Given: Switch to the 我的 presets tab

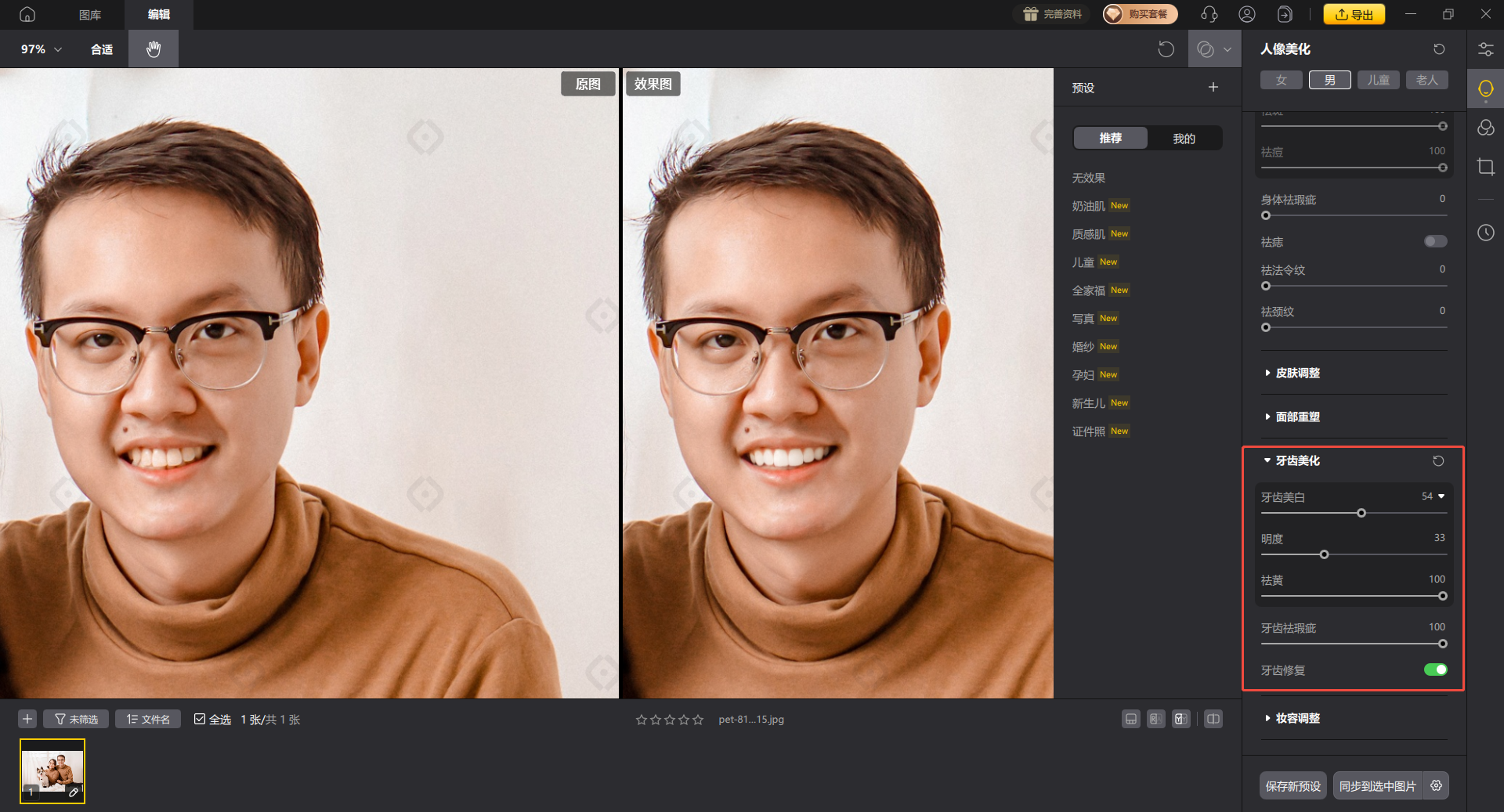Looking at the screenshot, I should point(1184,139).
